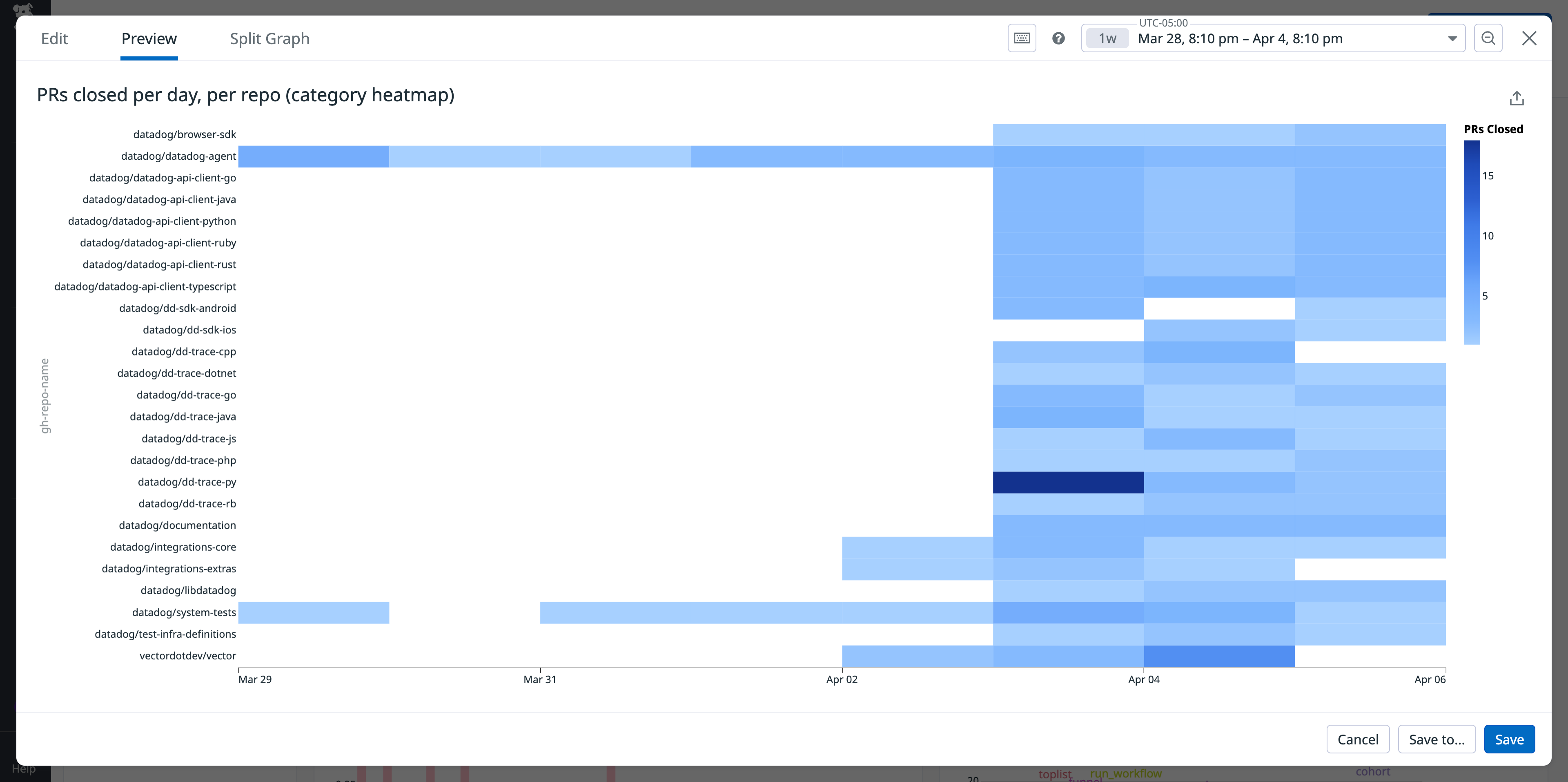The image size is (1568, 782).
Task: Cancel the graph changes
Action: click(x=1358, y=739)
